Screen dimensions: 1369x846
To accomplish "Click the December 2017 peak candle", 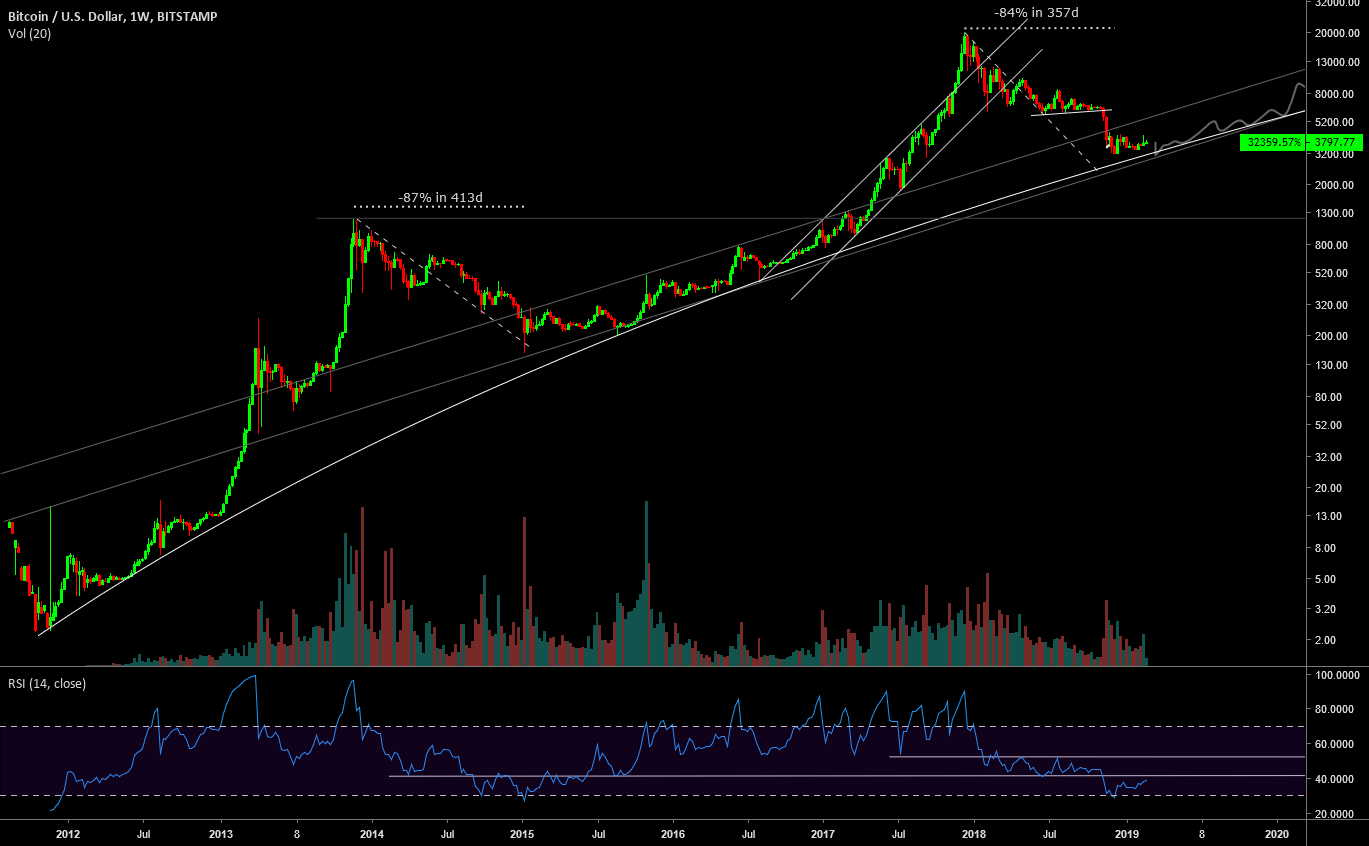I will point(965,42).
